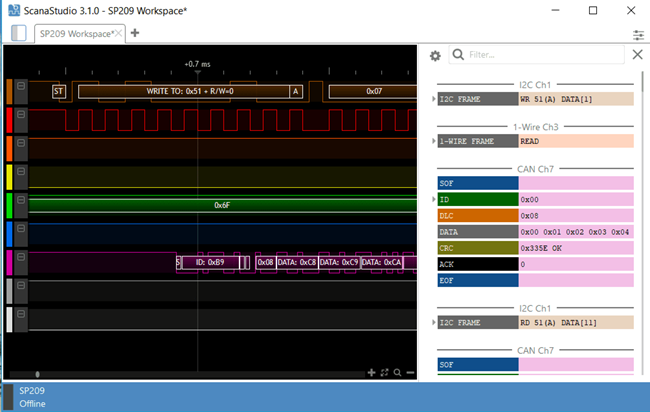Expand the CAN ID 0x00 row
Screen dimensions: 650x412
point(434,199)
